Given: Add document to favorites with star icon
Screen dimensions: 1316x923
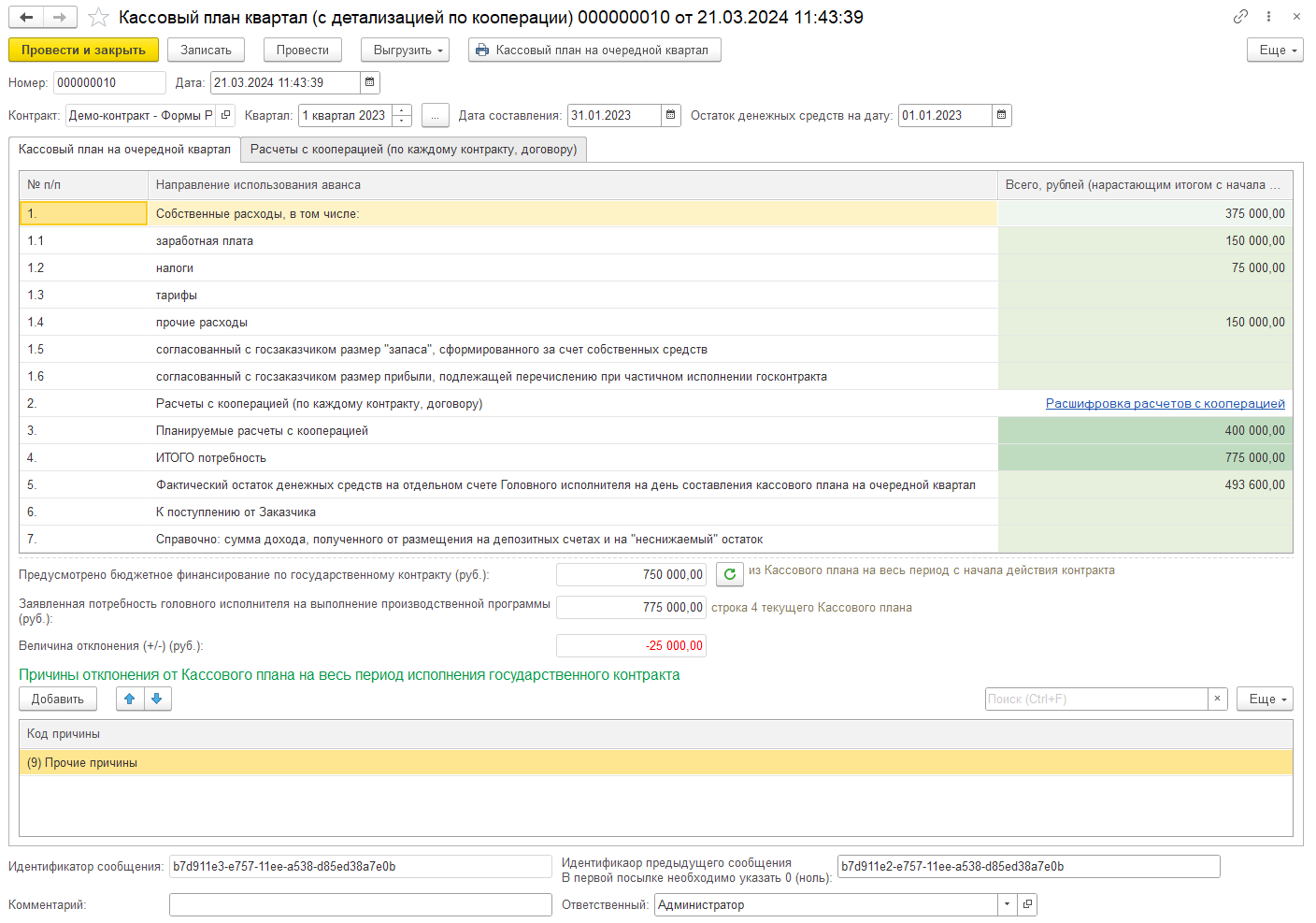Looking at the screenshot, I should point(98,17).
